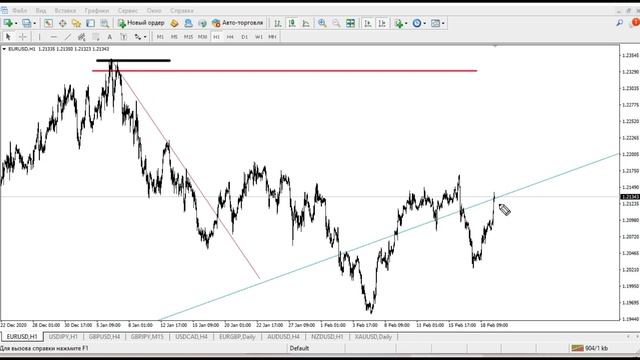Click the globe icon before Авто-торговля
The image size is (640, 360).
pos(202,23)
